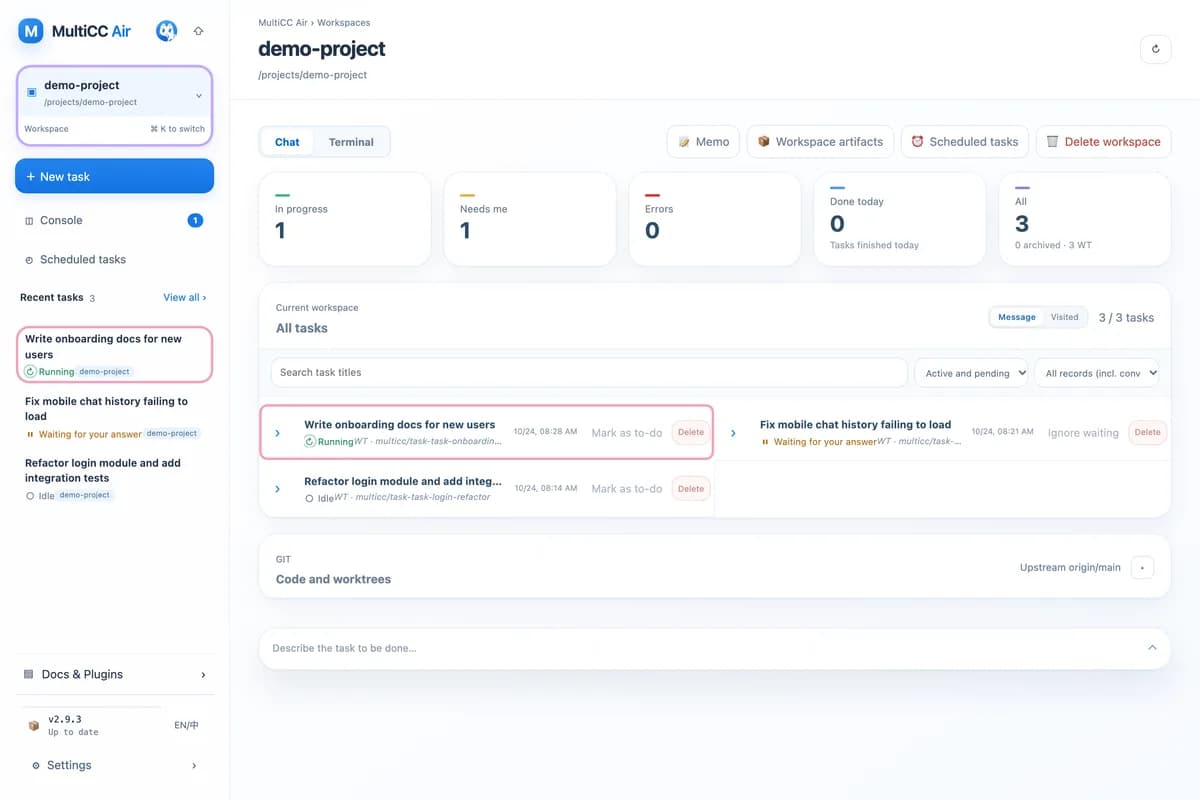The image size is (1200, 800).
Task: Expand the task description box using its chevron
Action: (x=1152, y=648)
